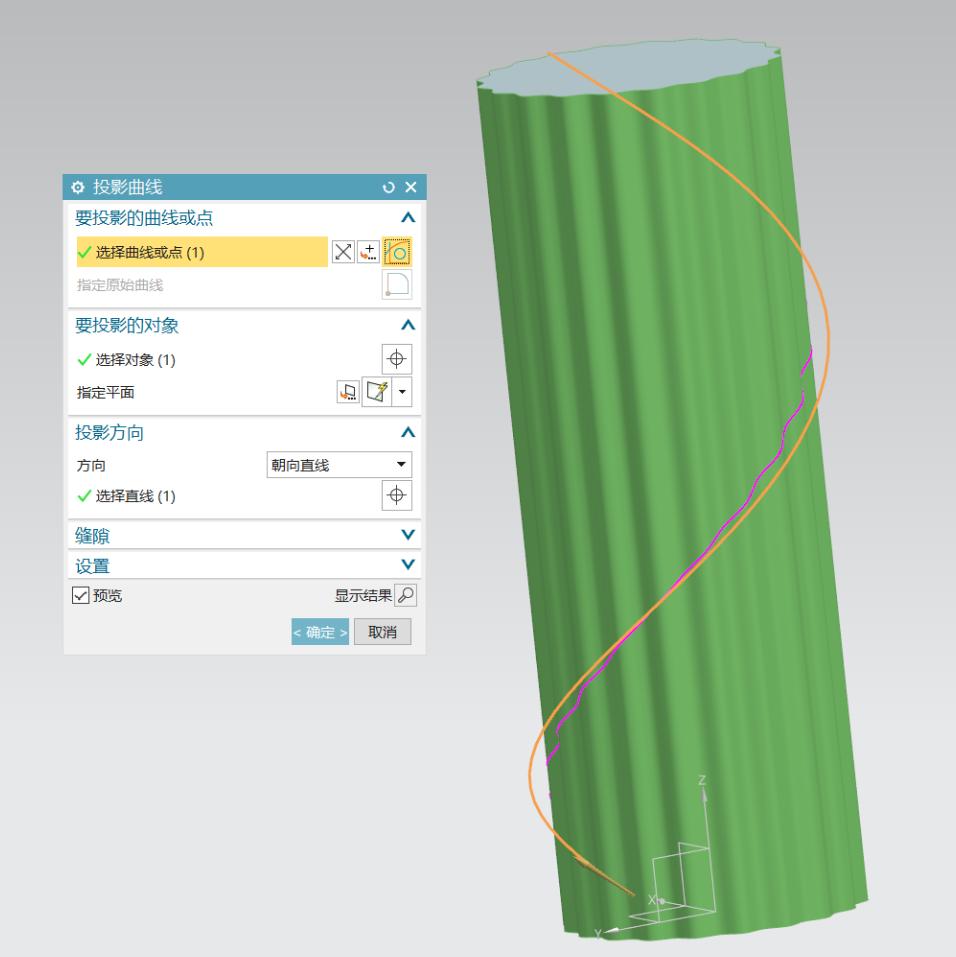The image size is (956, 957).
Task: Collapse the 要投影的曲线或点 section
Action: click(408, 216)
